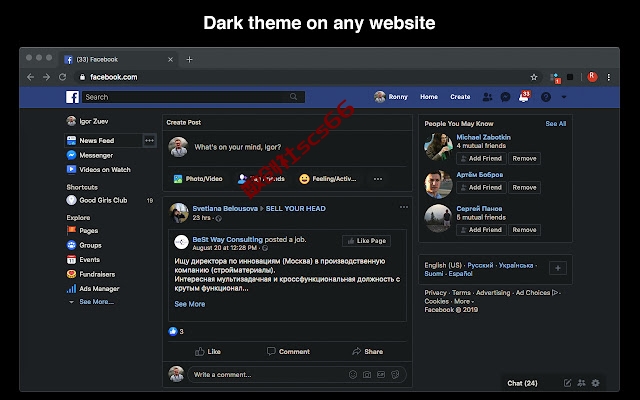Click the Comment button under the post
640x400 pixels.
(288, 351)
